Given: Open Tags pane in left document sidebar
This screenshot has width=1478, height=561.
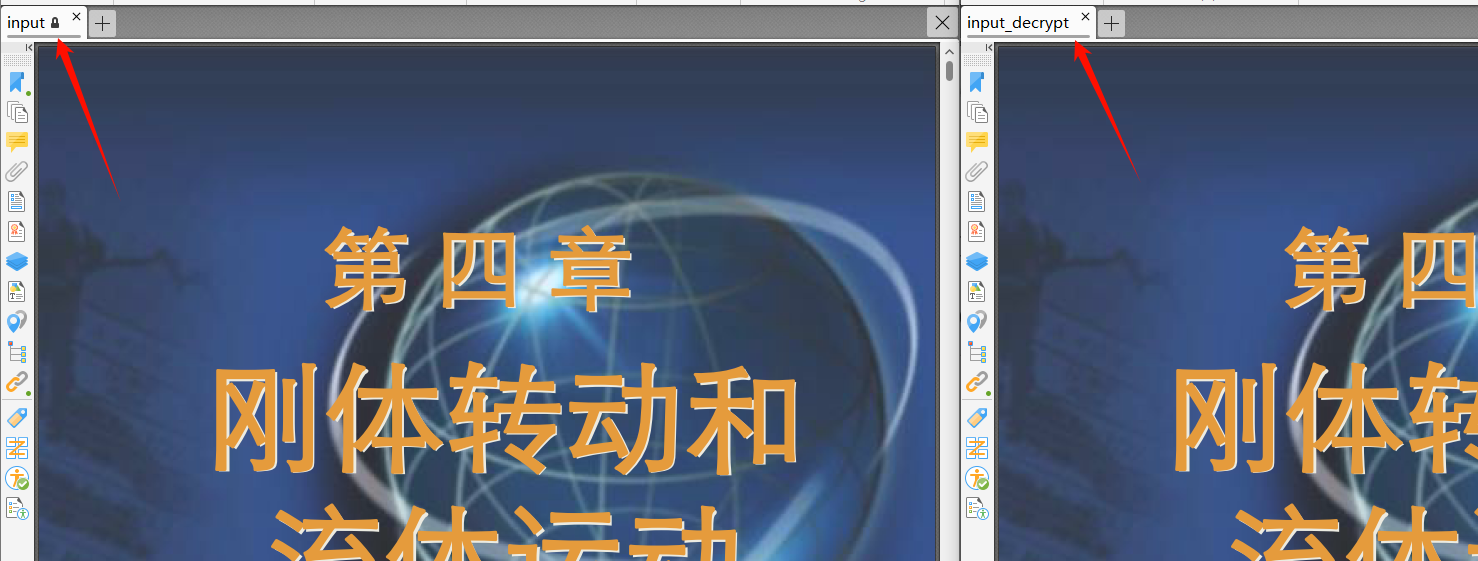Looking at the screenshot, I should click(x=16, y=417).
